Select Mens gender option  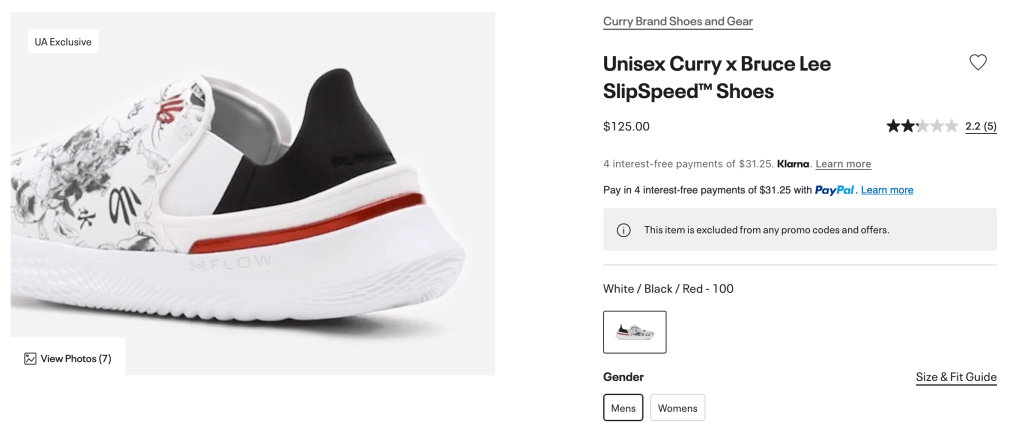623,408
